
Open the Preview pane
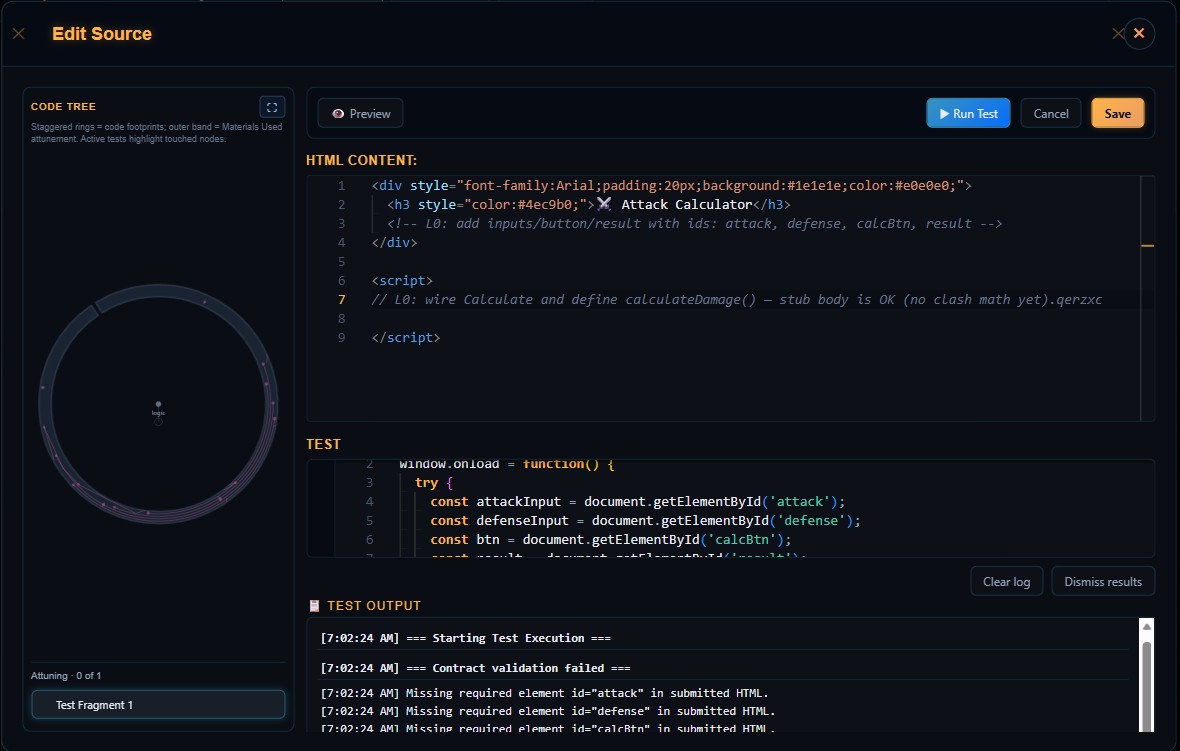point(360,114)
